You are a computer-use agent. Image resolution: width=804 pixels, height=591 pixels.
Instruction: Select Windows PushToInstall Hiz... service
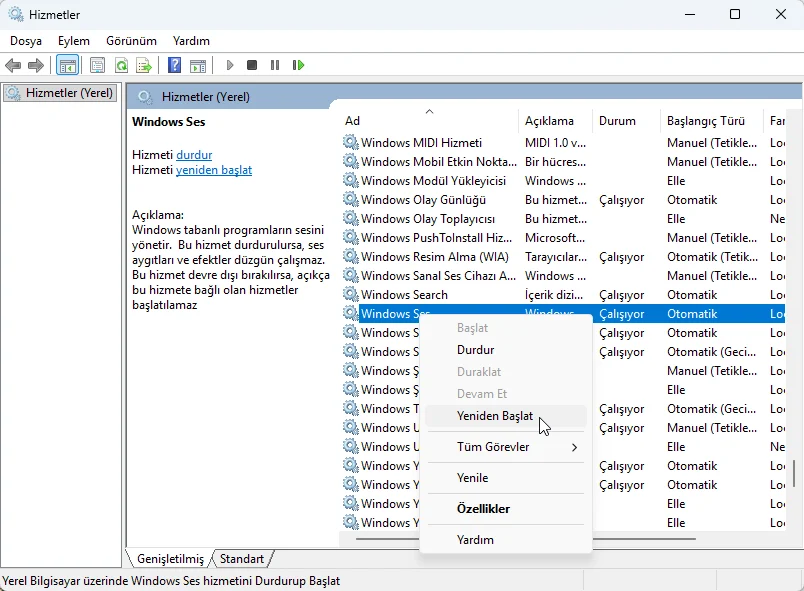[563, 237]
